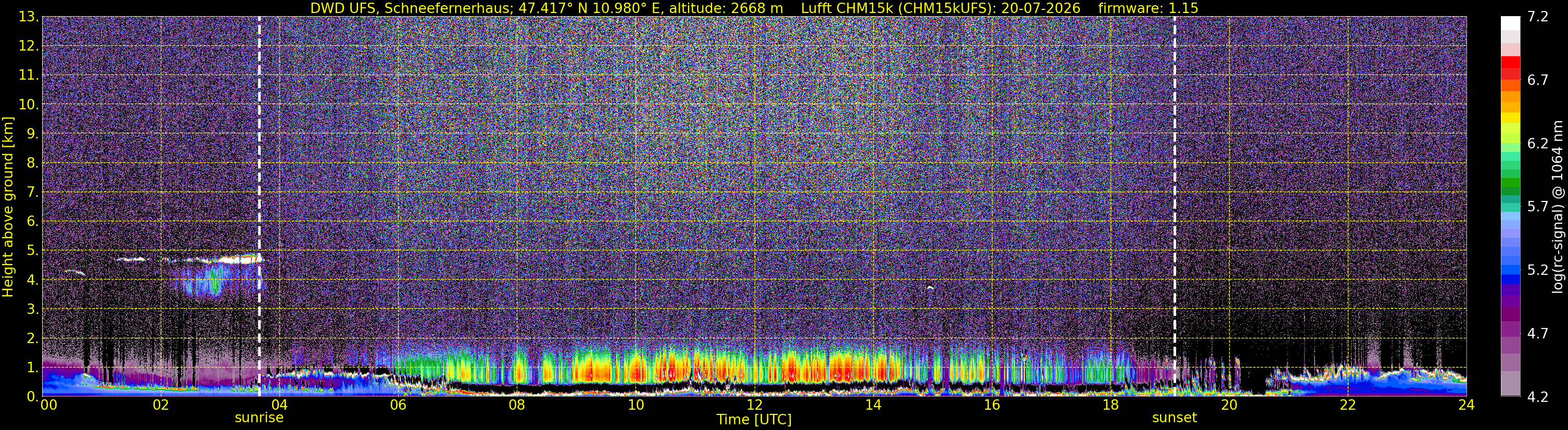Click the "Height above ground [km]" axis label
Screen dimensions: 1568x430
pos(8,207)
